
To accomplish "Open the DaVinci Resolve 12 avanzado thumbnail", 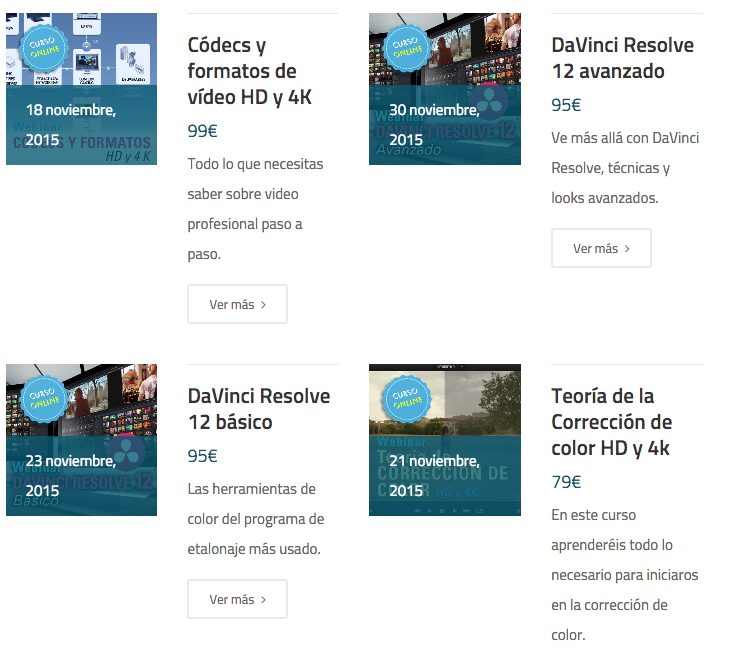I will 445,89.
